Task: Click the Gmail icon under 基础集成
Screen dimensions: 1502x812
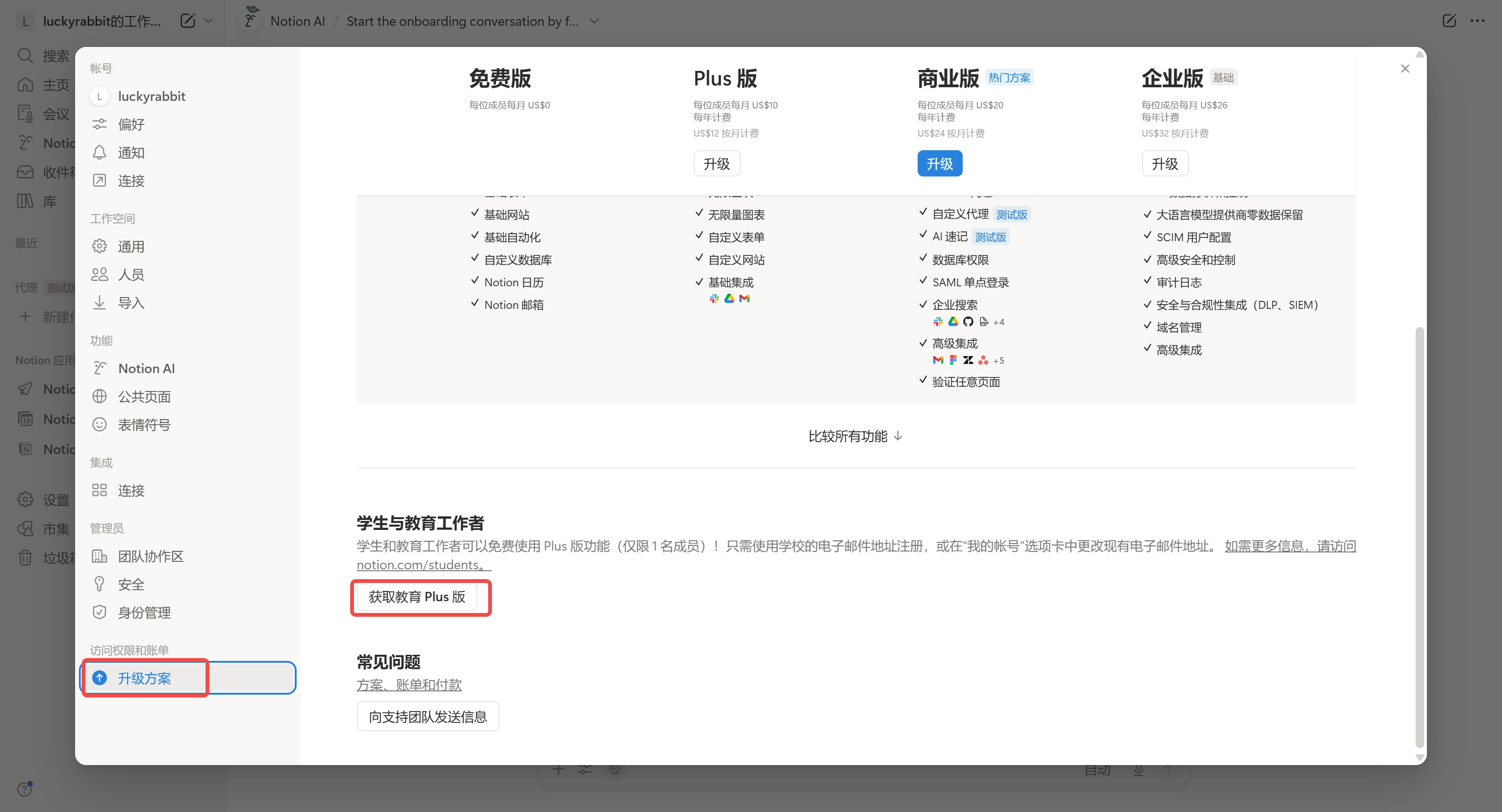Action: click(x=744, y=299)
